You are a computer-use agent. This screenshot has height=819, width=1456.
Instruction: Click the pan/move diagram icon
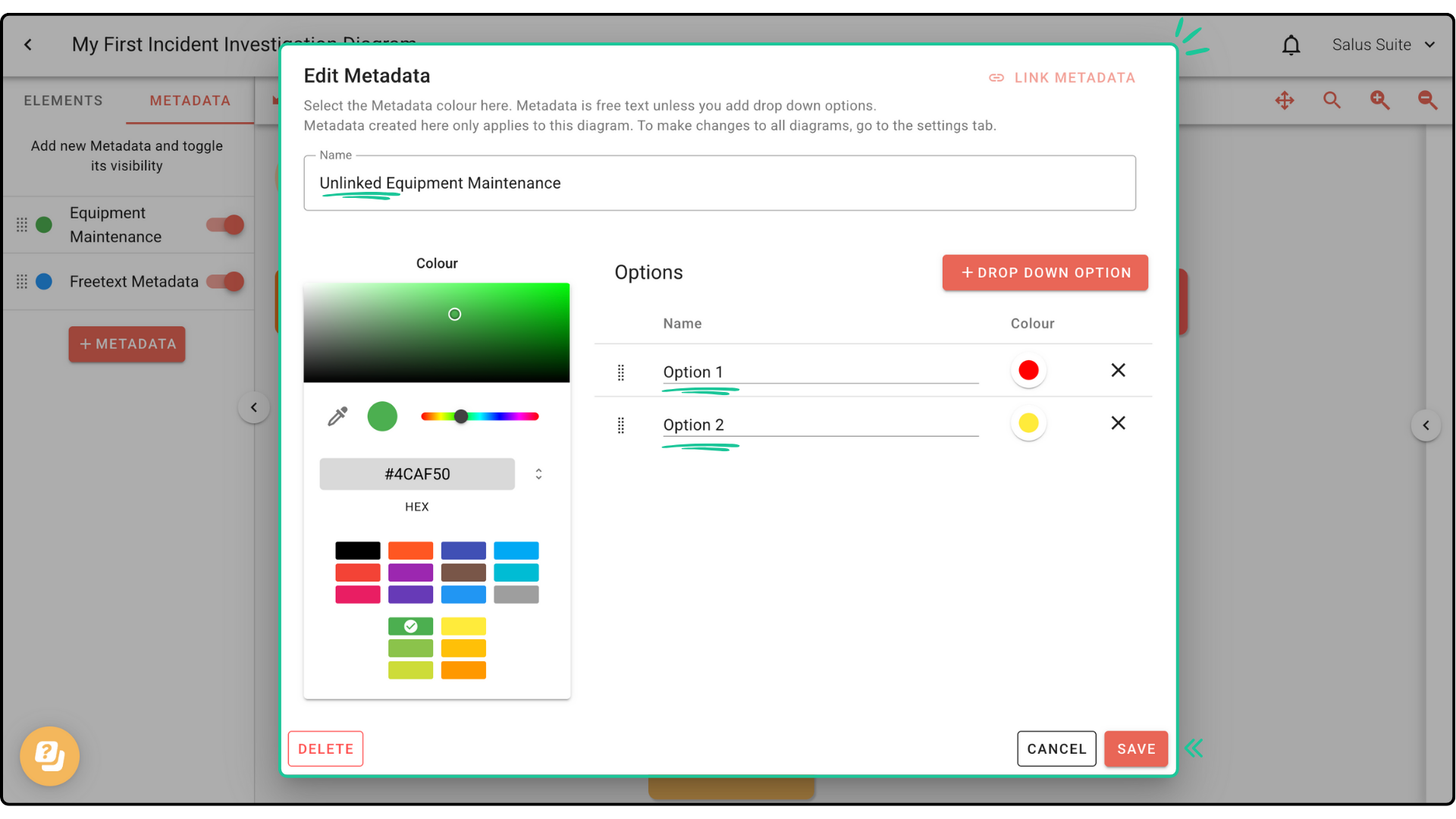[x=1285, y=100]
